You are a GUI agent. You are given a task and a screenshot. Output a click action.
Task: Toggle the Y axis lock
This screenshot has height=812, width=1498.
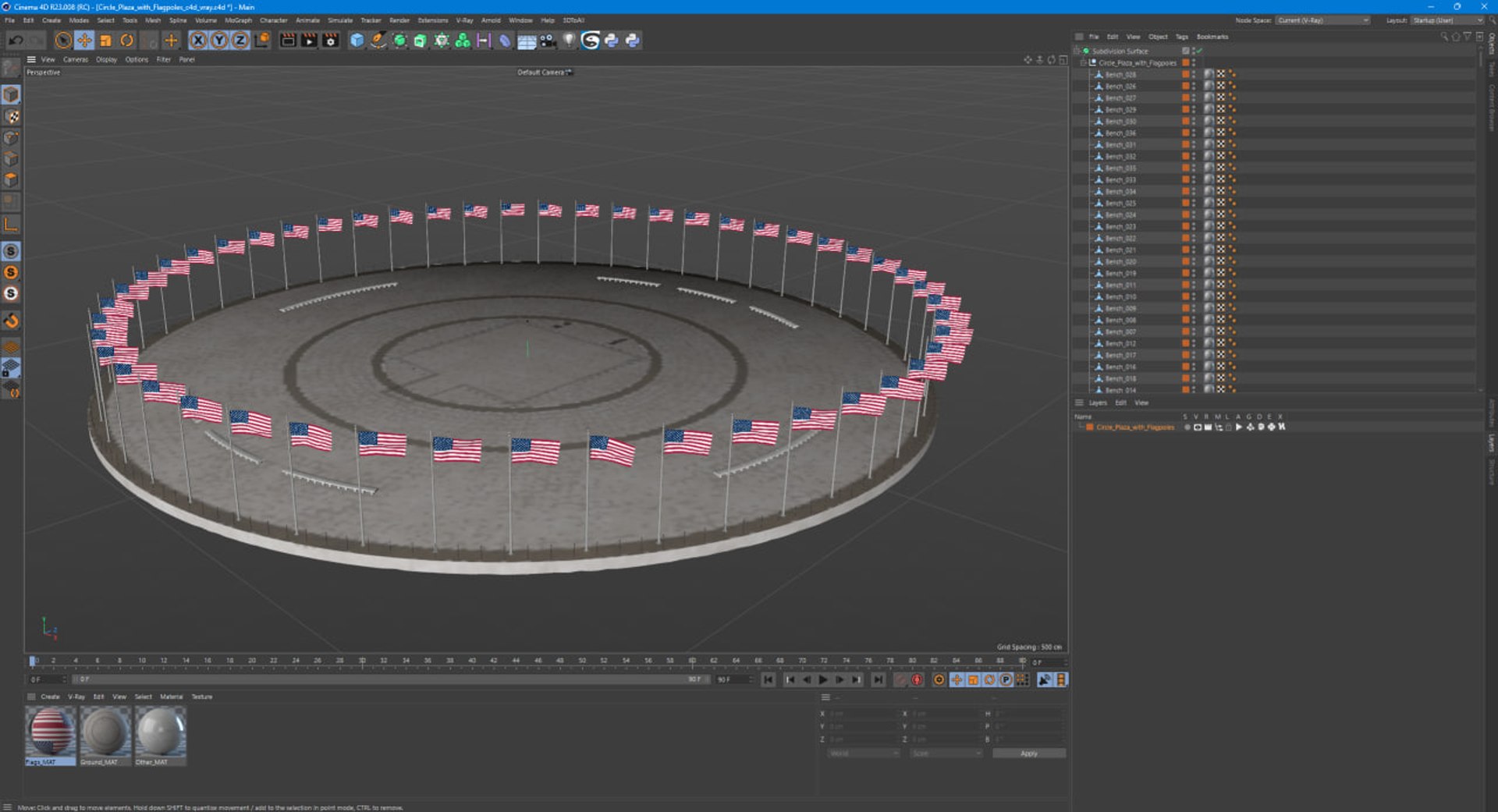tap(219, 41)
